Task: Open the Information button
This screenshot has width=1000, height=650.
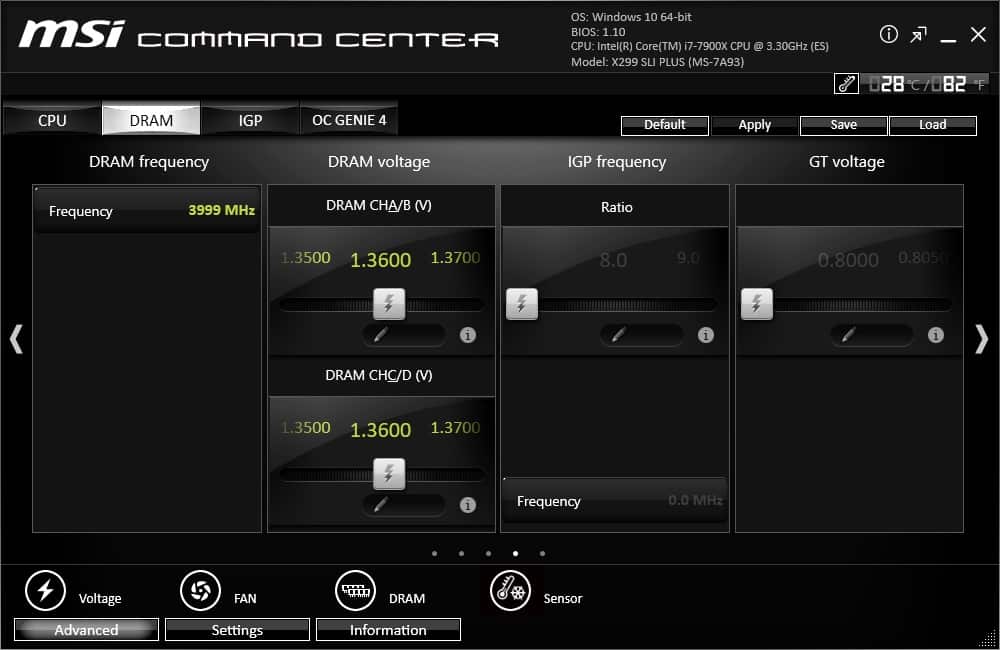Action: pyautogui.click(x=388, y=630)
